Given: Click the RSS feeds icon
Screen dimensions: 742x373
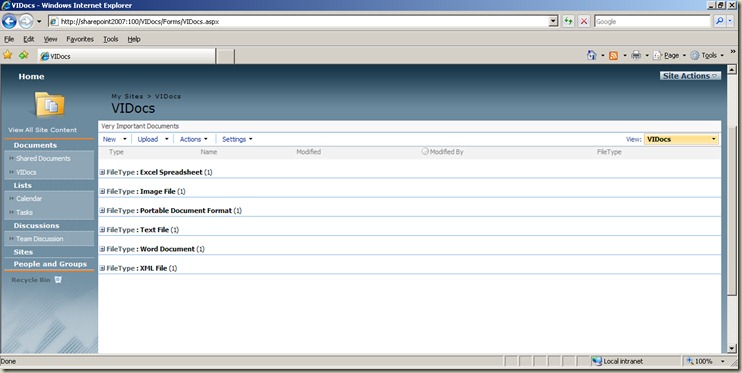Looking at the screenshot, I should point(613,55).
